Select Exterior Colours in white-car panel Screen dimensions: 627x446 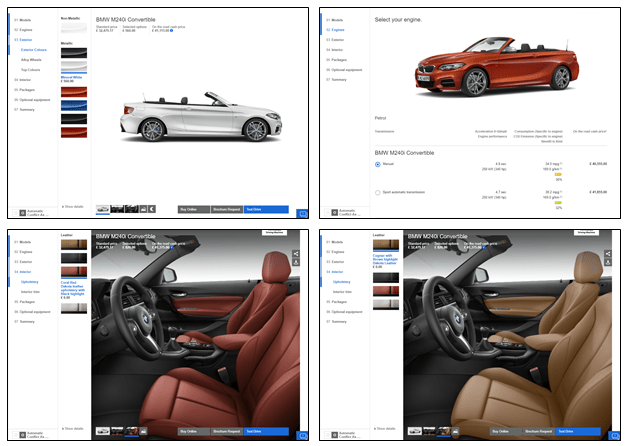[x=34, y=50]
